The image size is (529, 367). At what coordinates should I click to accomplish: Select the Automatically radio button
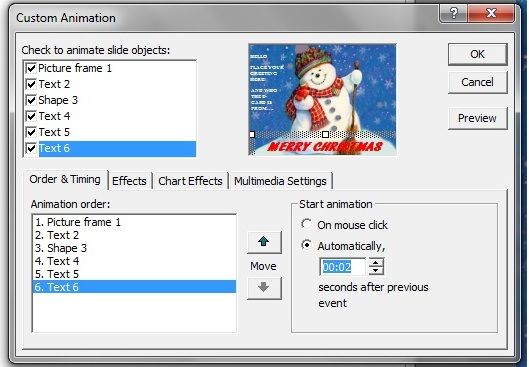[306, 245]
